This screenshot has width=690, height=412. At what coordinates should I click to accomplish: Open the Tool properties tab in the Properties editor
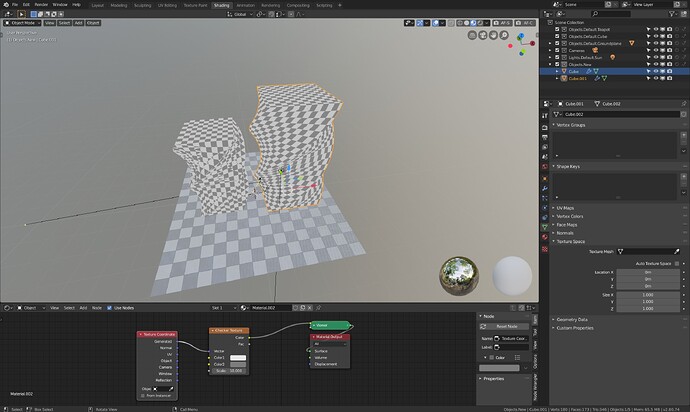(545, 116)
